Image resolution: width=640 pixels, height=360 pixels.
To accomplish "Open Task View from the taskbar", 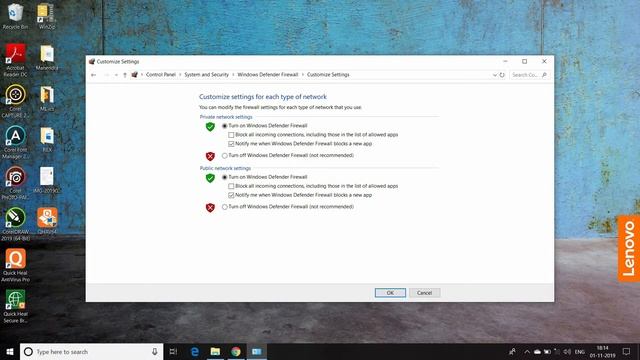I will point(173,351).
